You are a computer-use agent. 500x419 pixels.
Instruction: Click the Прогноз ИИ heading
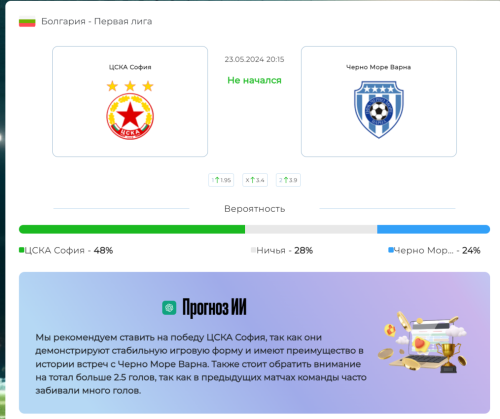214,307
